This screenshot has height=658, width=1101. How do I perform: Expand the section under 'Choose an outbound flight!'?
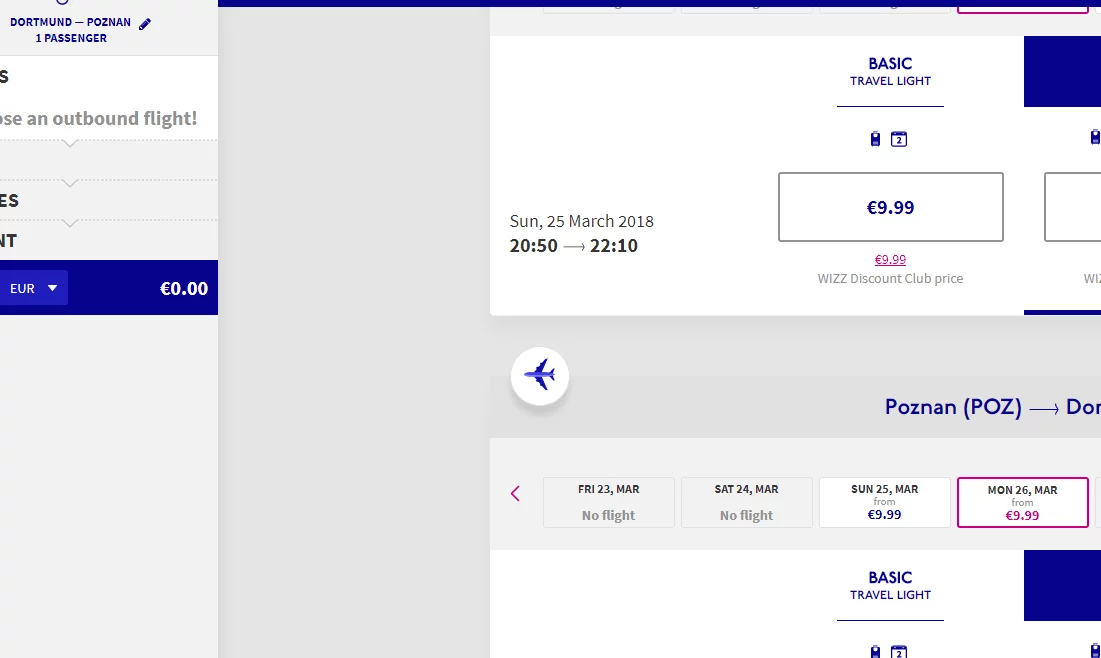tap(70, 143)
